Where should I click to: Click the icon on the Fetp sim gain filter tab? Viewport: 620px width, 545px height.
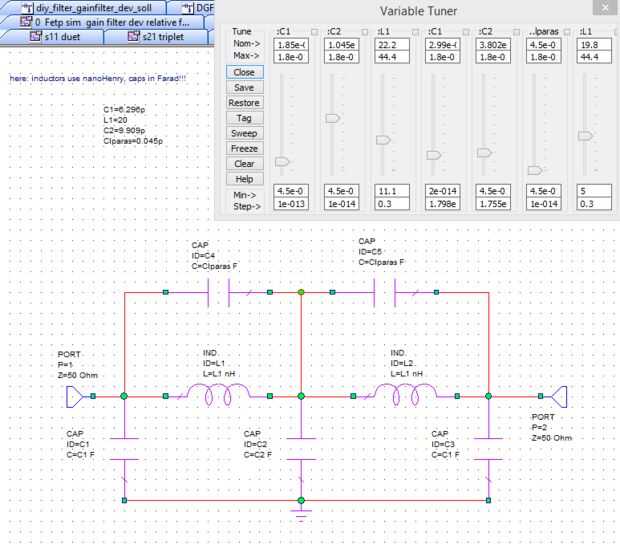click(26, 22)
